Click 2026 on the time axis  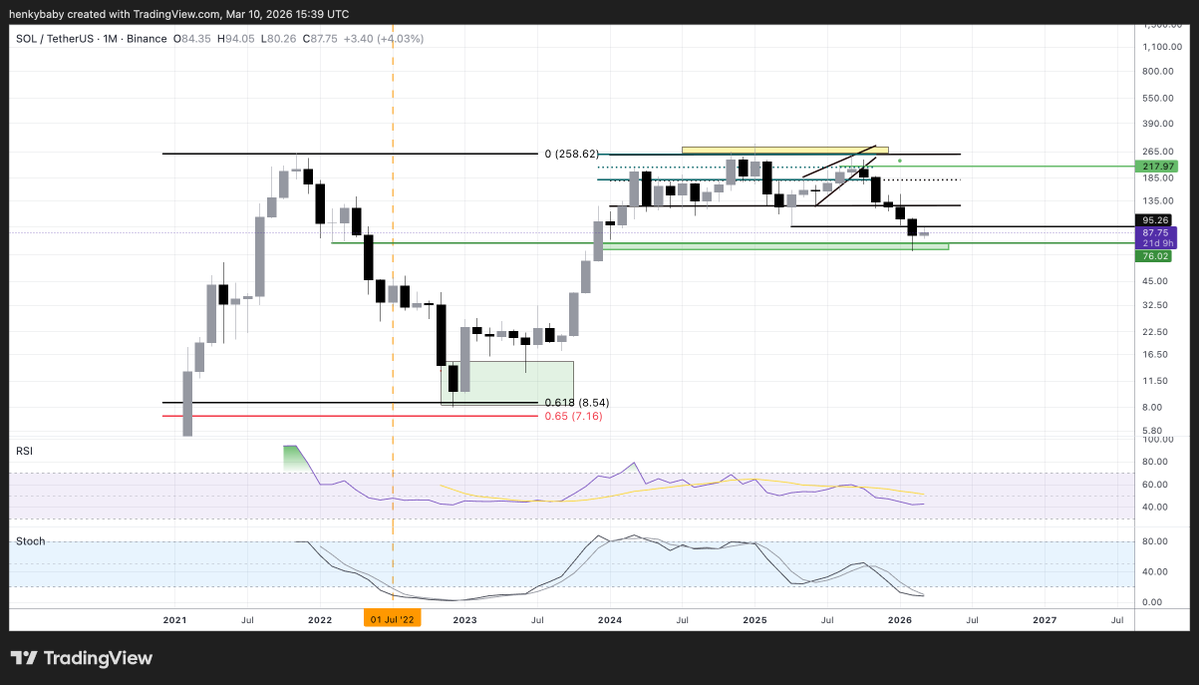pos(900,619)
